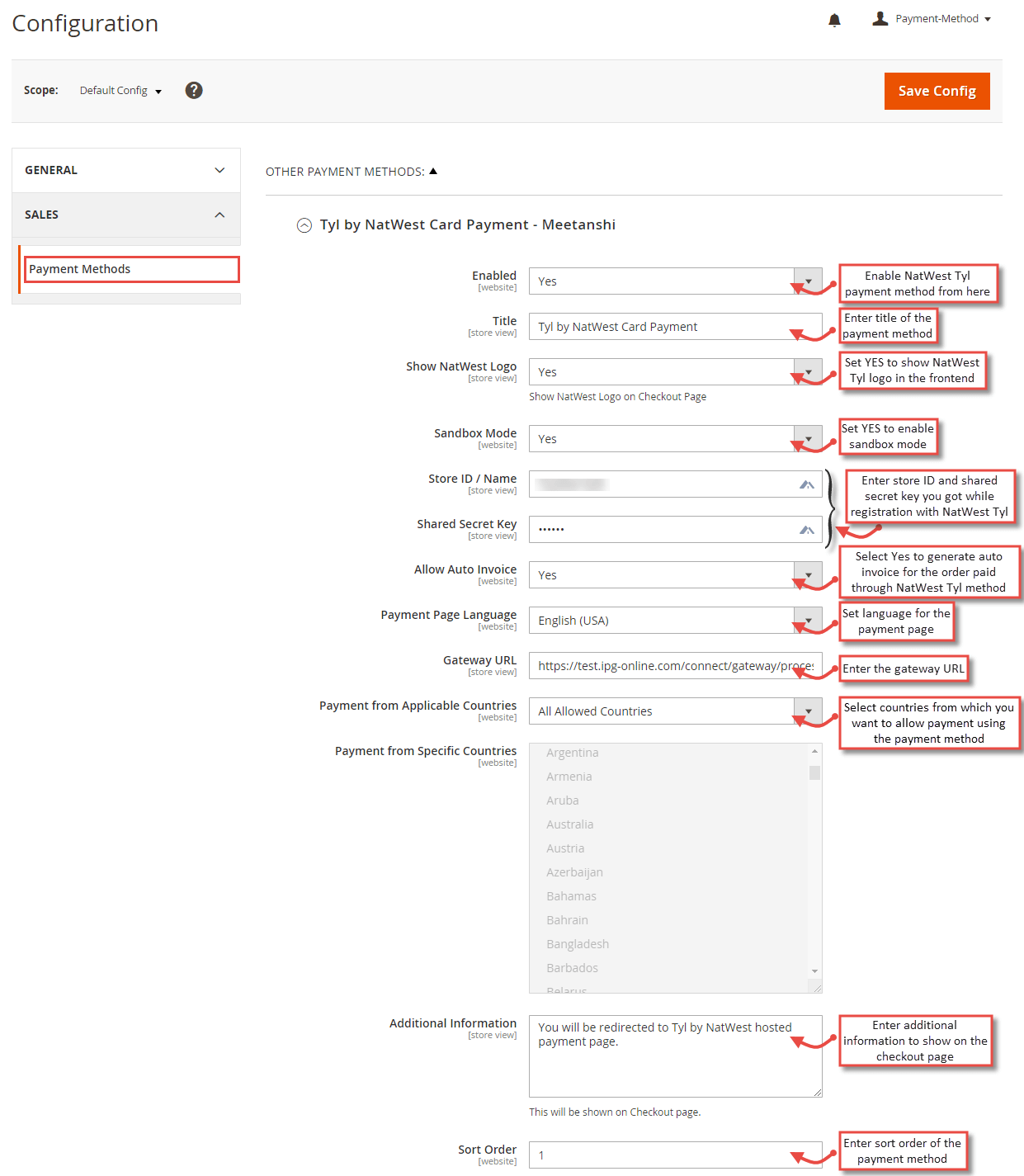Click the icon inside Shared Secret Key field
Viewport: 1024px width, 1176px height.
pyautogui.click(x=807, y=530)
